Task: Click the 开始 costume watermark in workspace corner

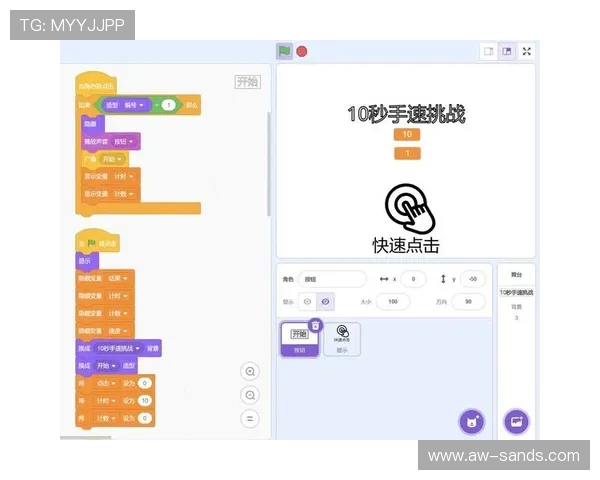Action: click(248, 82)
